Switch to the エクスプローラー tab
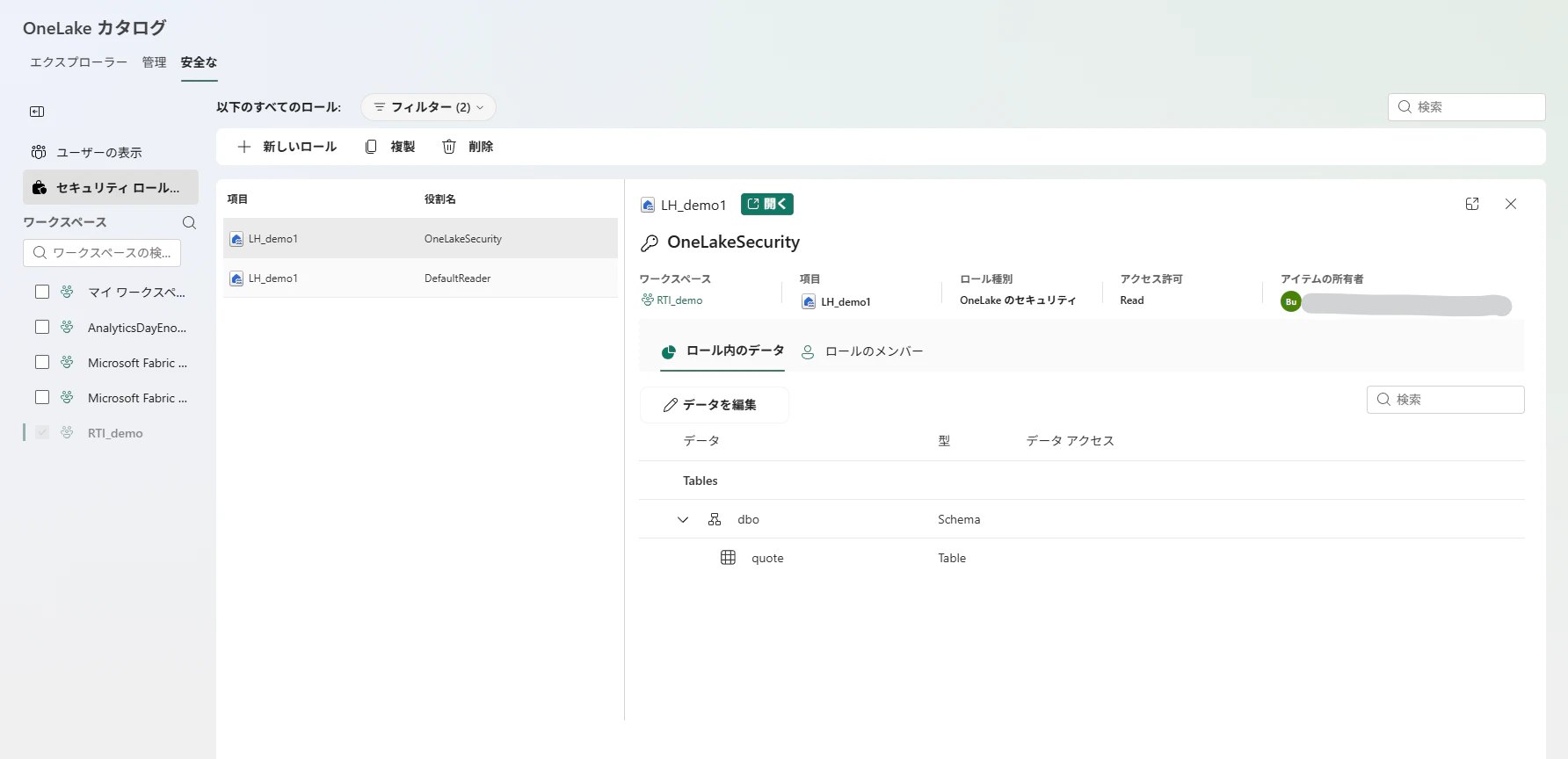 coord(79,62)
